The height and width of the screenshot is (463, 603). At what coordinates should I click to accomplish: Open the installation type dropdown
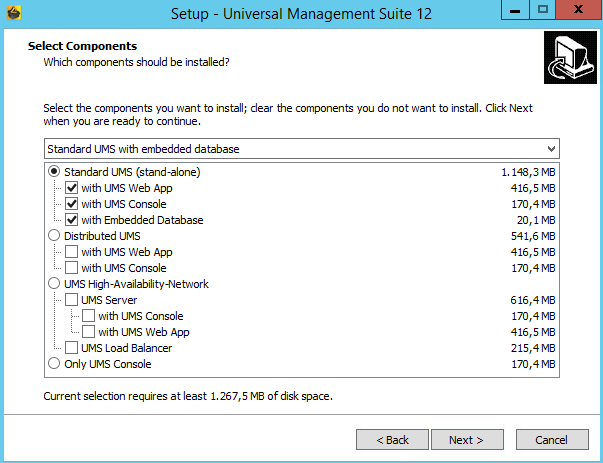(301, 149)
